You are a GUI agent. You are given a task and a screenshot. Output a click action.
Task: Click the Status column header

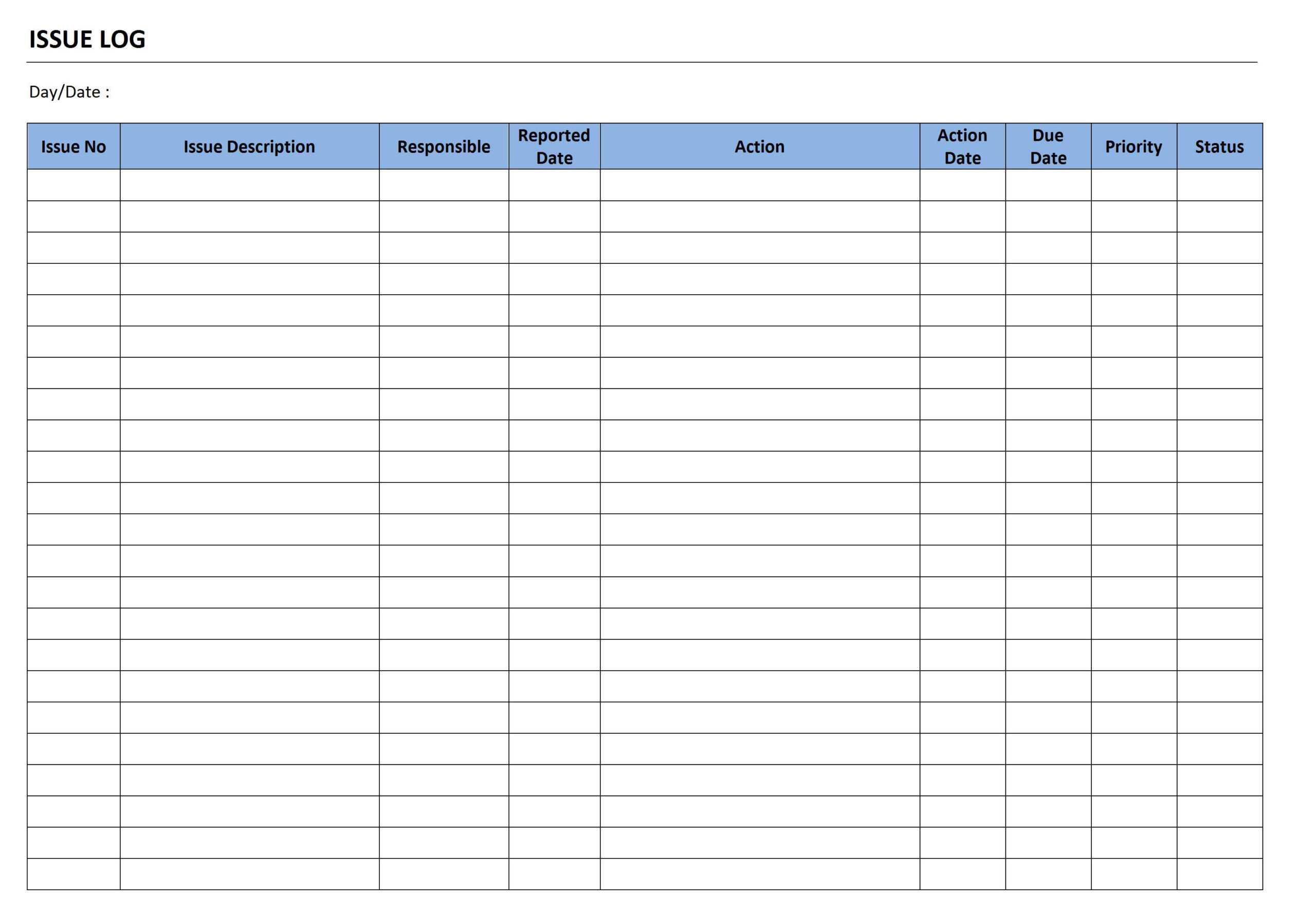[1225, 147]
